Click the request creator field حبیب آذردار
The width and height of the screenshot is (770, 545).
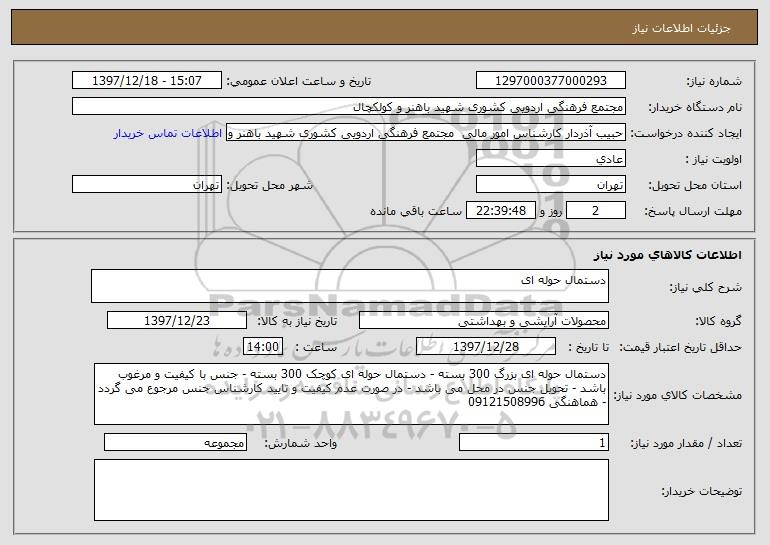coord(426,133)
